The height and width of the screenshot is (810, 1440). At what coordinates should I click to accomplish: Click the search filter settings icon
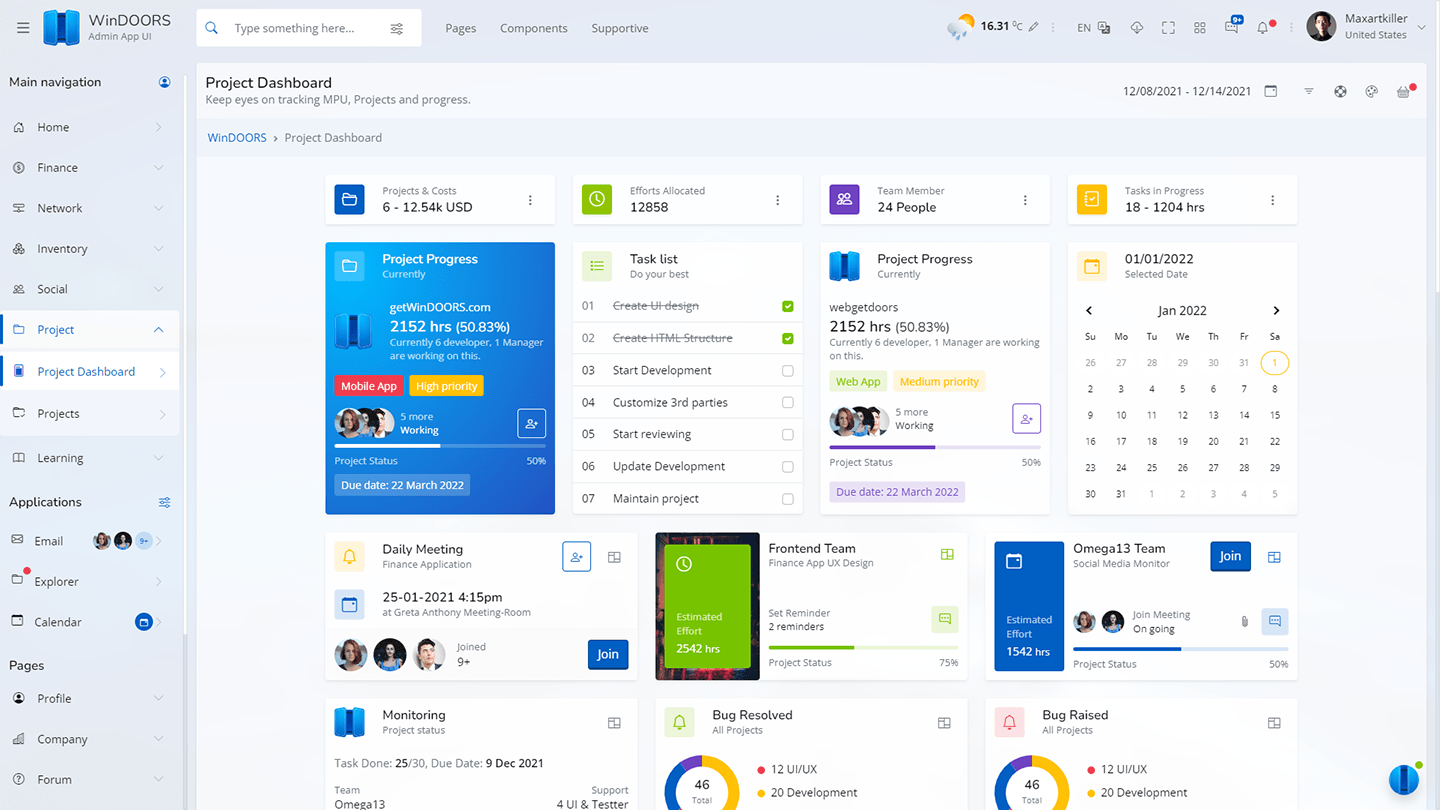pyautogui.click(x=397, y=28)
